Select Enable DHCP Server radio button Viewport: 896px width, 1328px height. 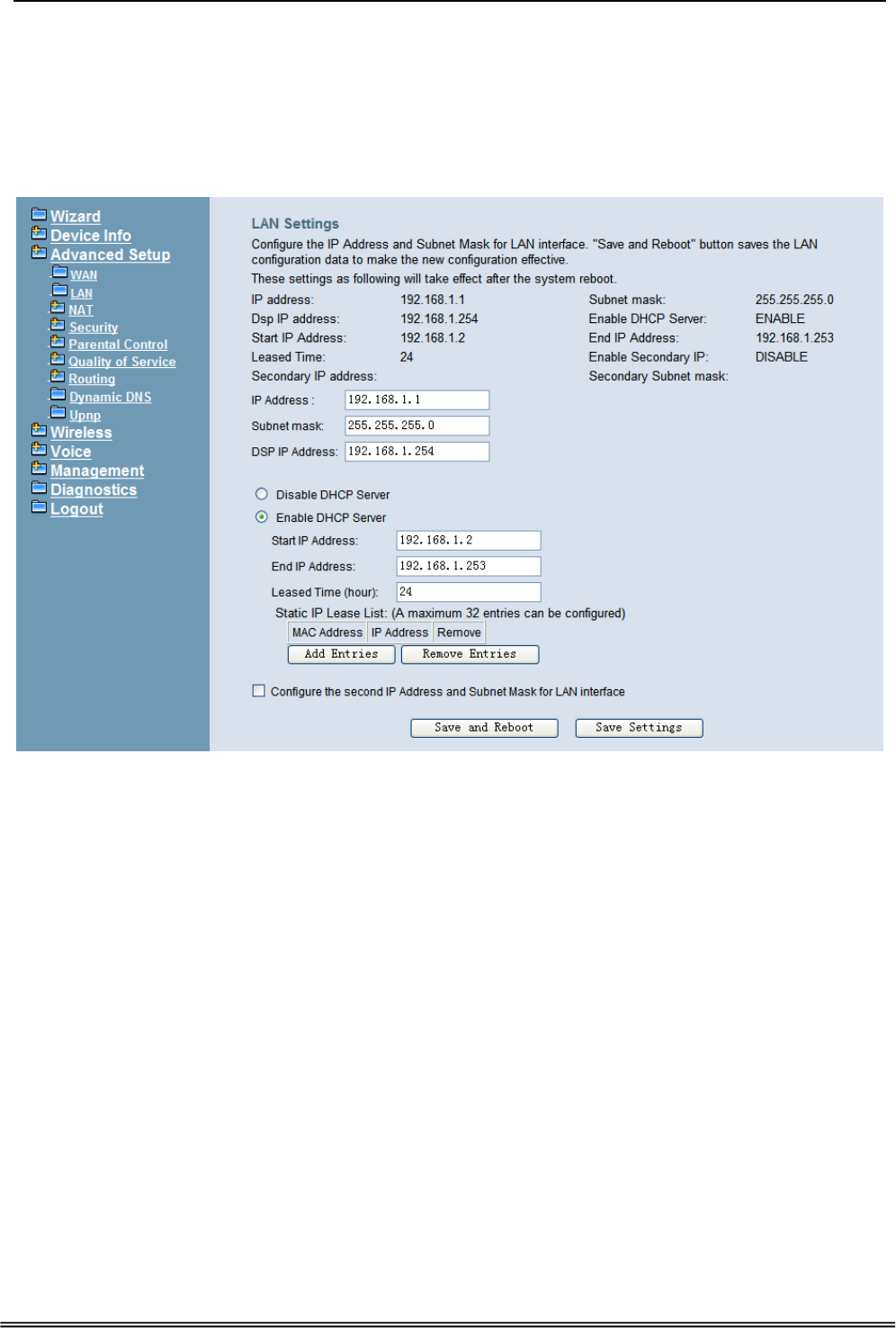[x=262, y=517]
